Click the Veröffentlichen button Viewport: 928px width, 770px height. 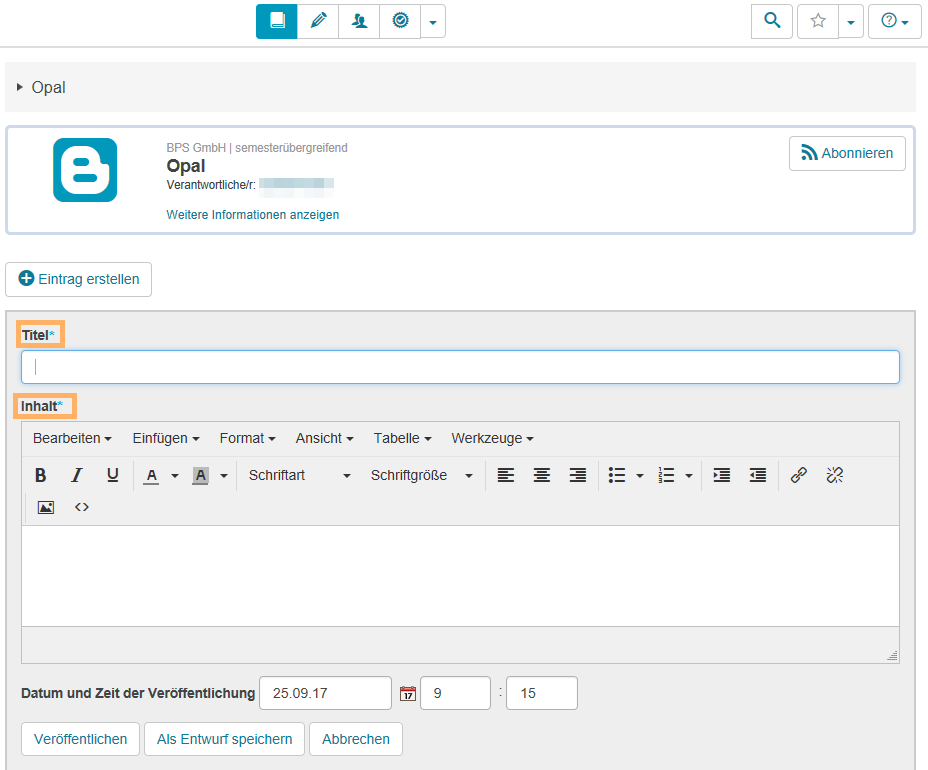[81, 739]
